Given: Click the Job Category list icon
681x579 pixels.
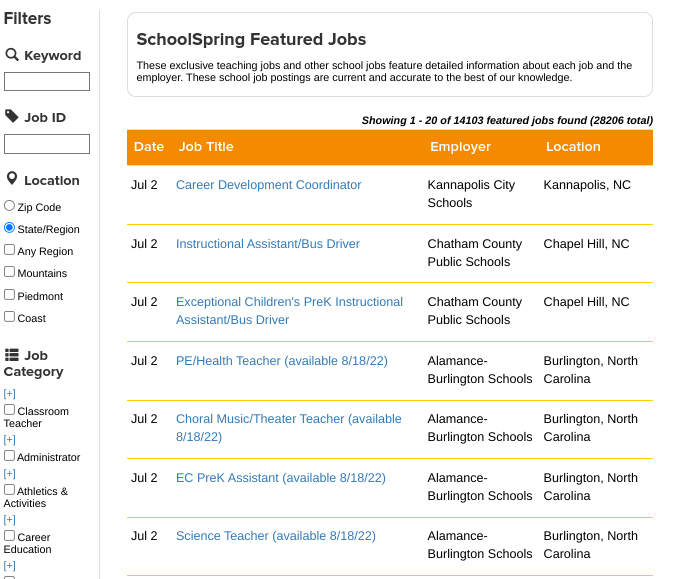Looking at the screenshot, I should pyautogui.click(x=12, y=355).
